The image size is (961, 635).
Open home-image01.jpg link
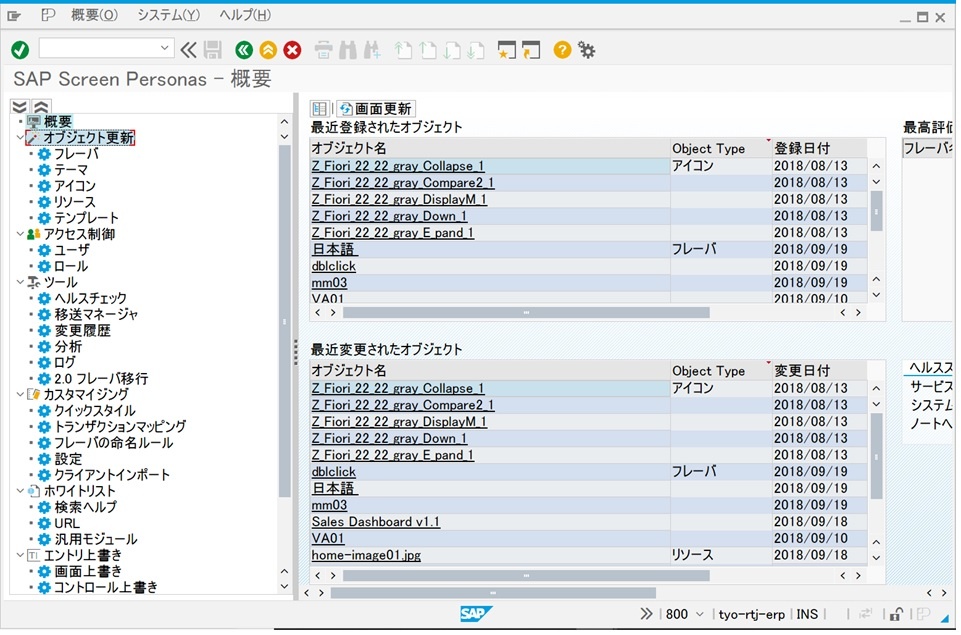point(366,555)
